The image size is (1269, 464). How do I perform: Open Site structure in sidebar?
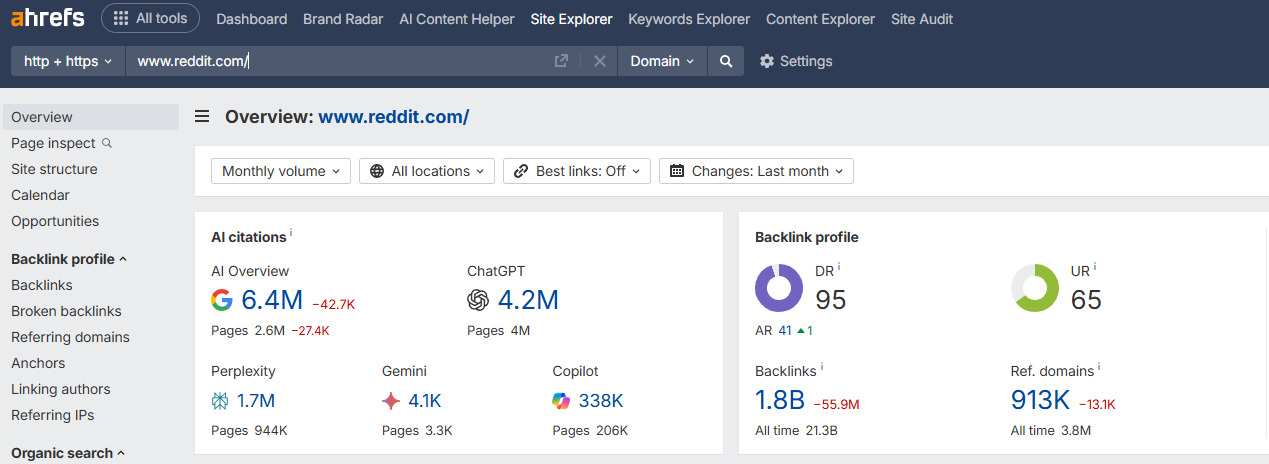pos(54,169)
